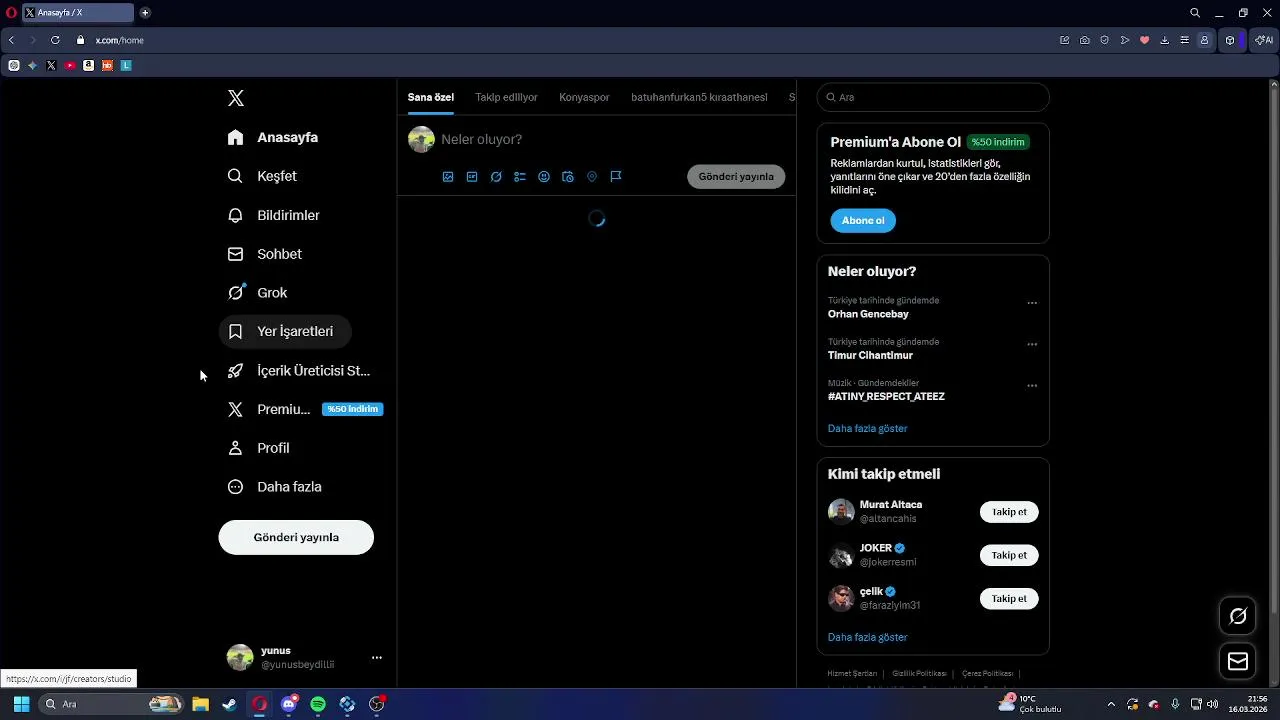This screenshot has height=720, width=1280.
Task: Click the location pin icon
Action: 592,177
